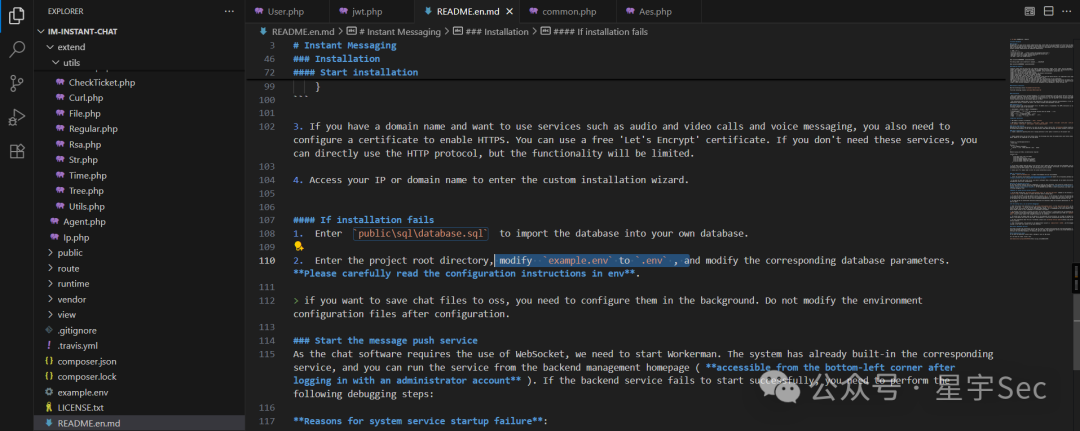
Task: Open composer.json in the explorer
Action: coord(87,361)
